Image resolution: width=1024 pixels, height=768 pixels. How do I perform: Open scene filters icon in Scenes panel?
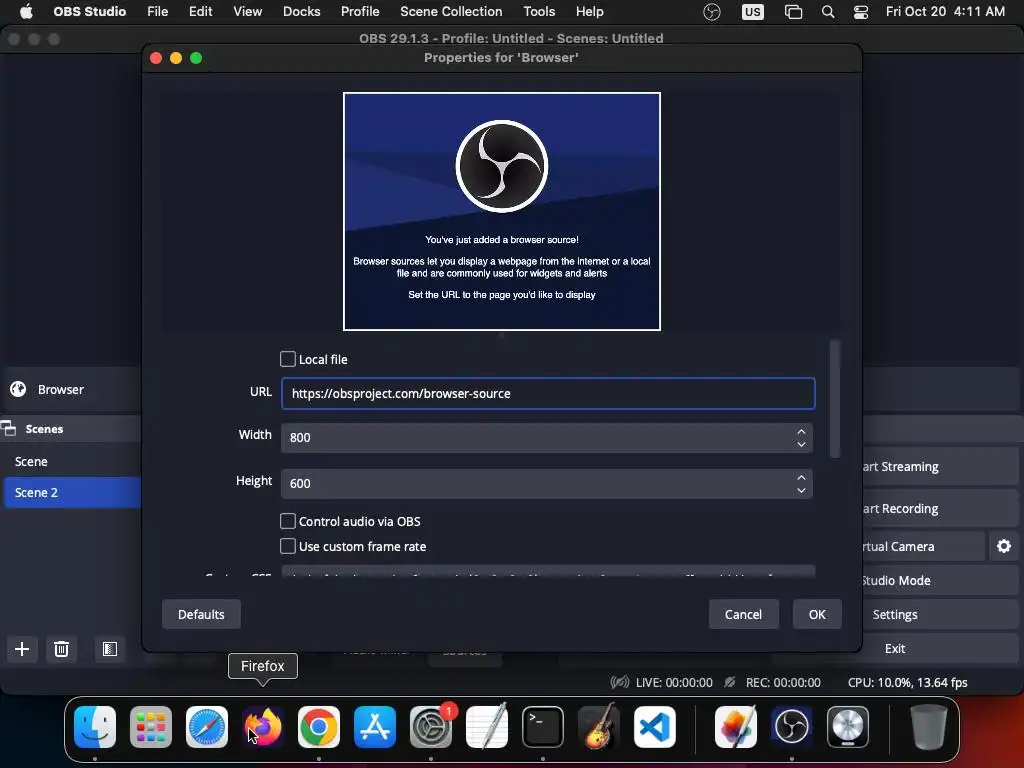[x=110, y=649]
